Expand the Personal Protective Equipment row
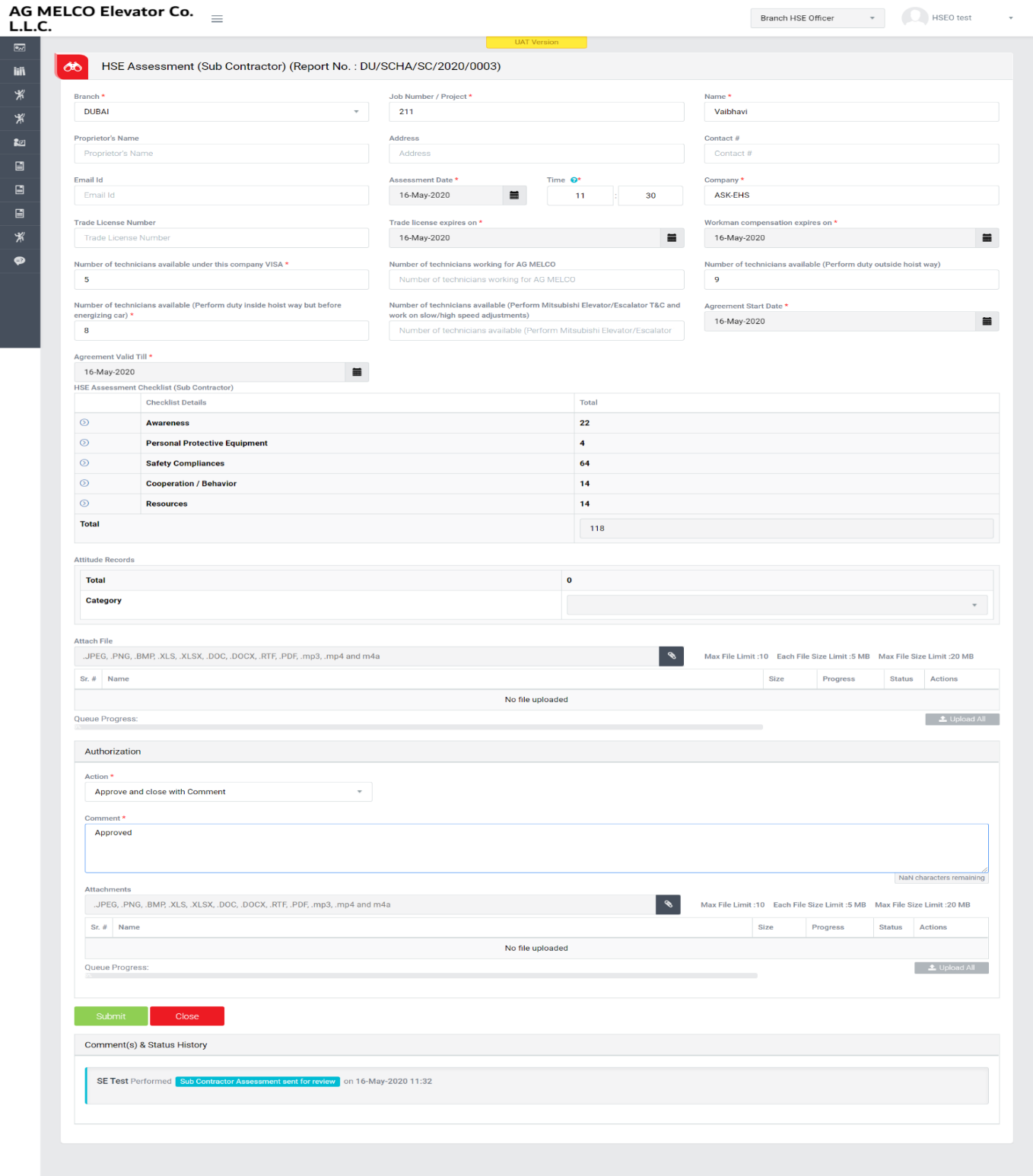 (x=84, y=443)
